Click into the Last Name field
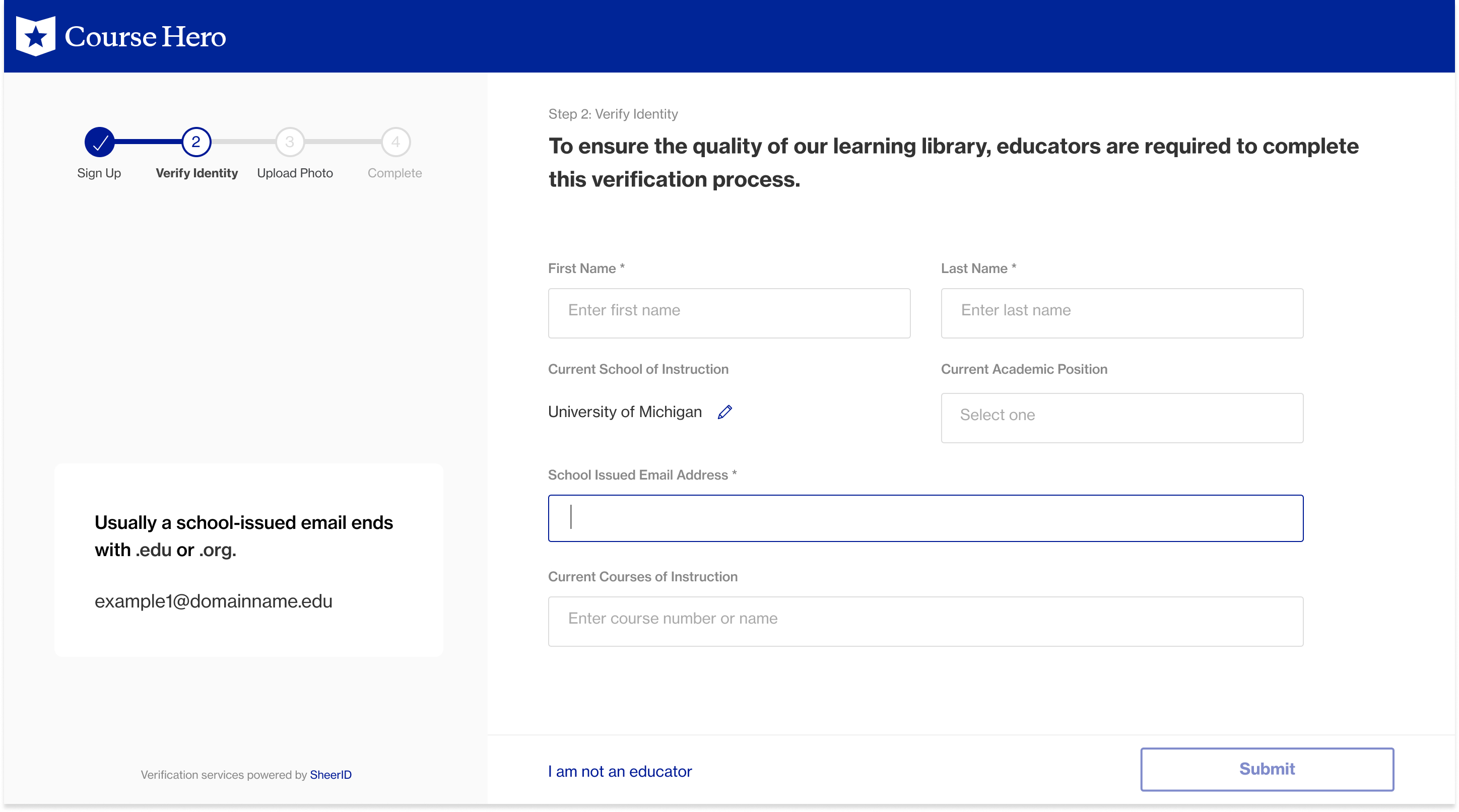The image size is (1459, 812). [1121, 313]
